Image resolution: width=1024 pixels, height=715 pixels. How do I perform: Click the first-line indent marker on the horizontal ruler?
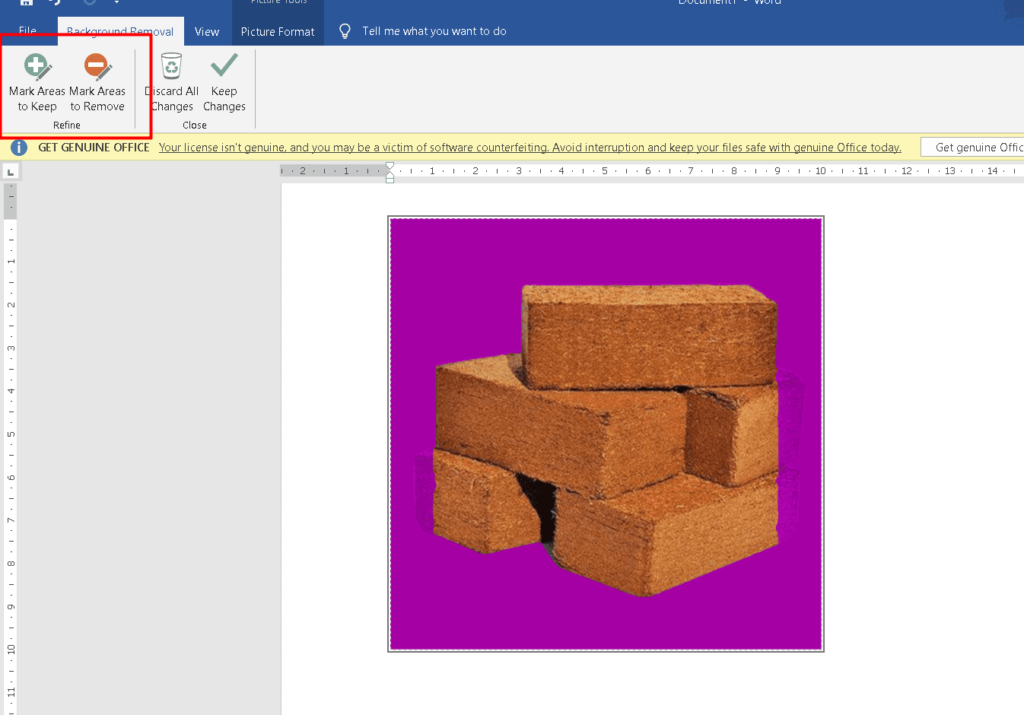coord(389,166)
